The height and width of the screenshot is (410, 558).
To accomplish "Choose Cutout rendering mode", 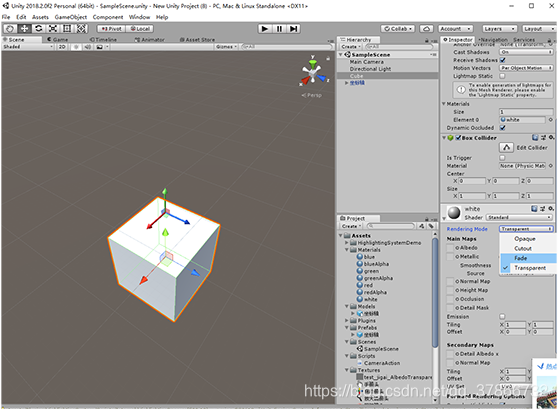I will point(523,248).
